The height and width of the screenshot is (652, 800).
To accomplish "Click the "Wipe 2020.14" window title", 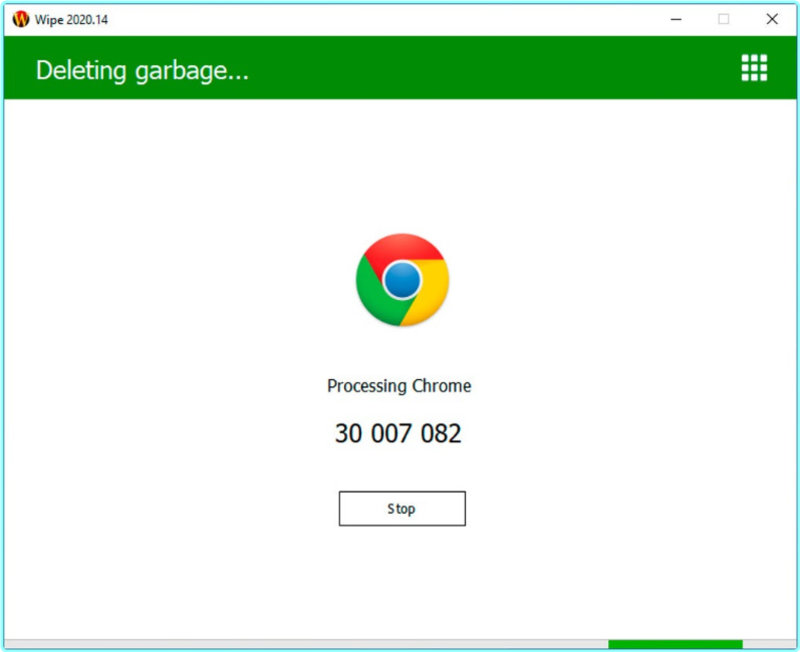I will click(71, 19).
